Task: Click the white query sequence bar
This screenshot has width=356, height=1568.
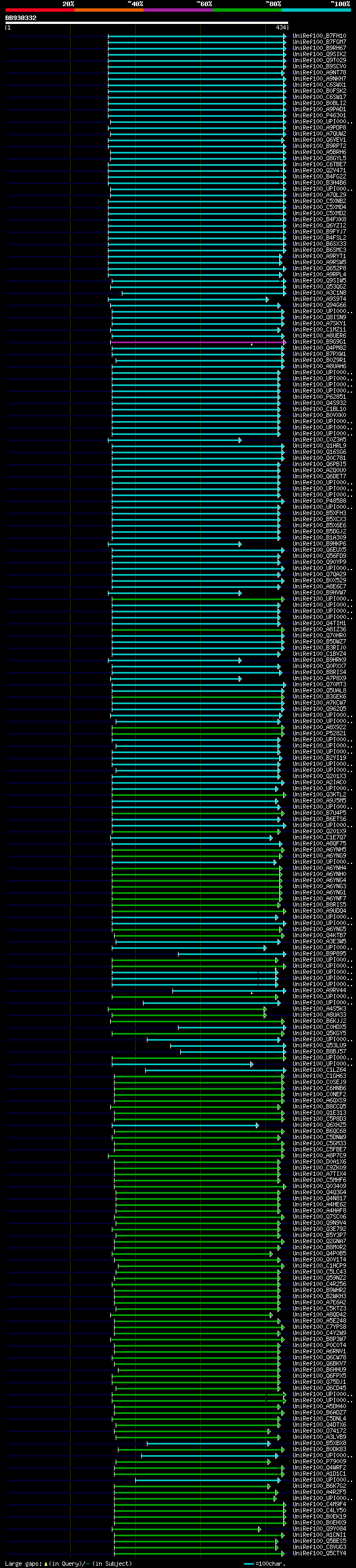Action: [x=147, y=22]
